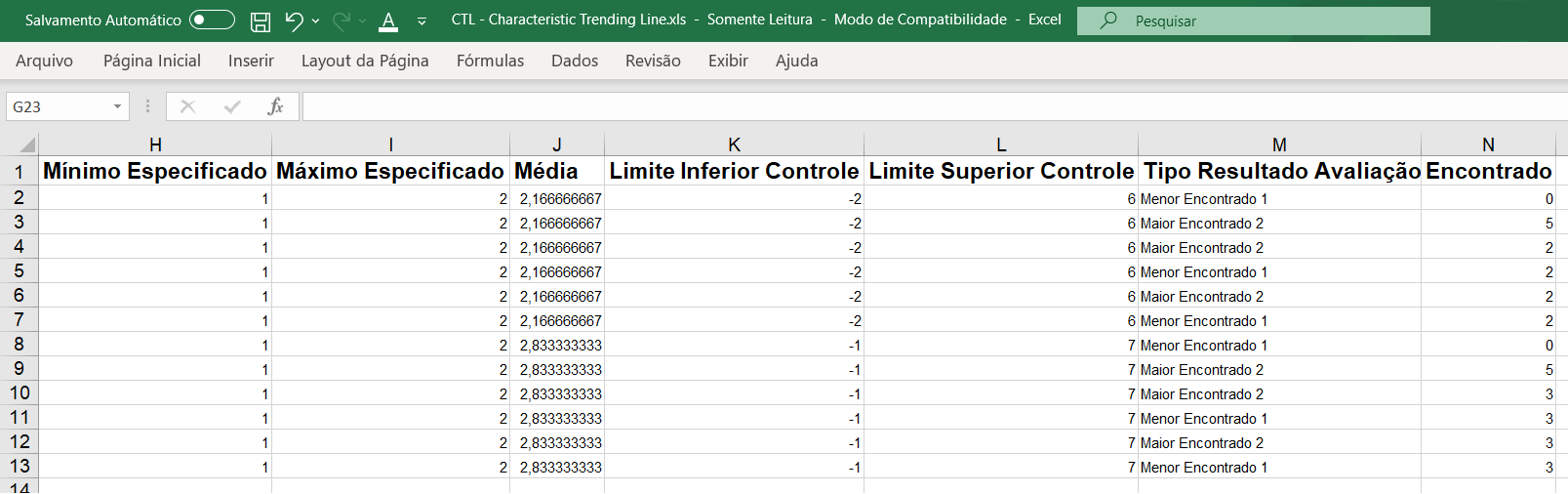
Task: Open the Arquivo tab
Action: (x=44, y=61)
